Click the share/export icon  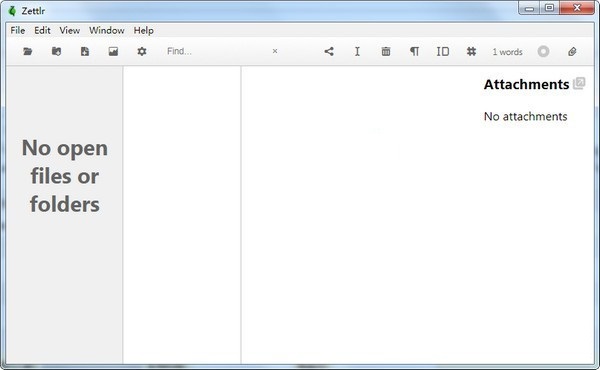[329, 51]
